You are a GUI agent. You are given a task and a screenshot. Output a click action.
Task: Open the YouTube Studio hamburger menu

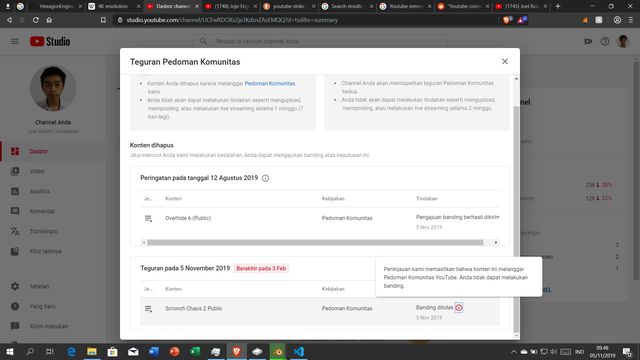(x=15, y=41)
